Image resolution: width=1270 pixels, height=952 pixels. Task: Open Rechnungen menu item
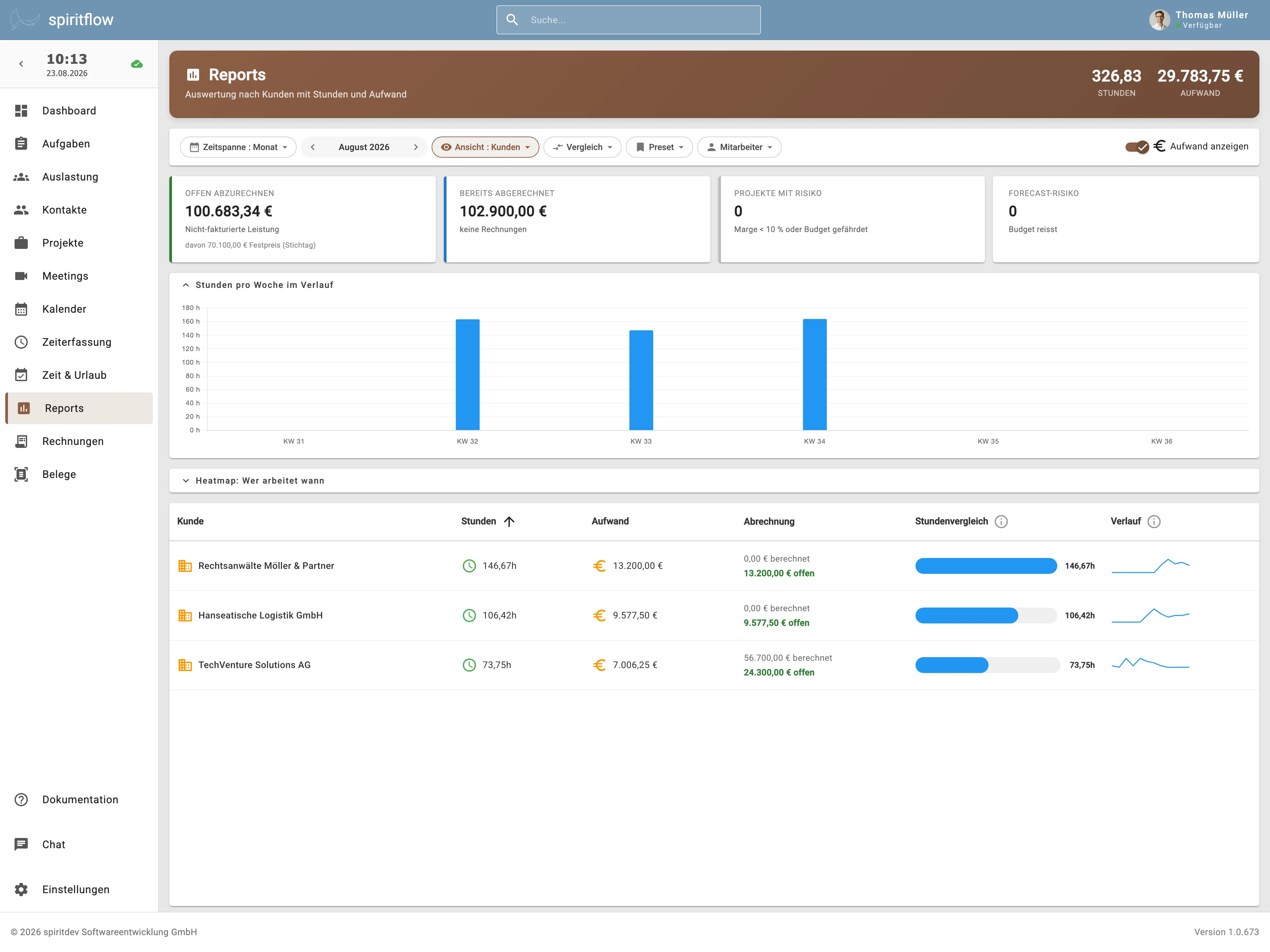(79, 441)
